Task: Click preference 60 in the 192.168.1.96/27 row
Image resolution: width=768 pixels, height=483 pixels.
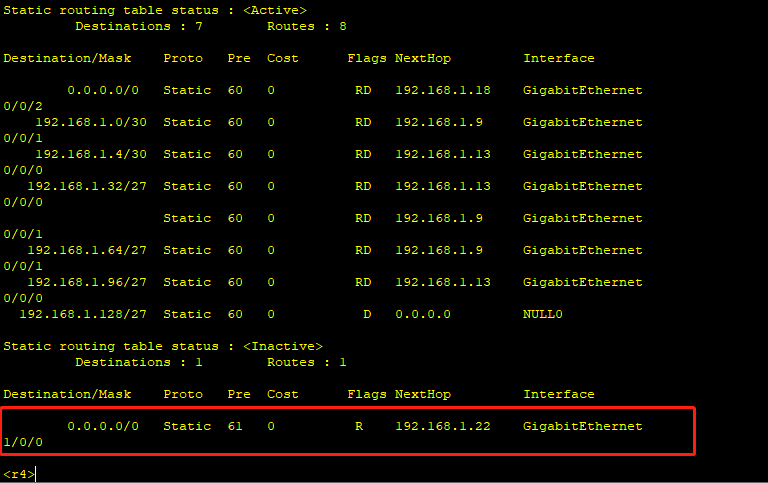Action: click(x=235, y=283)
